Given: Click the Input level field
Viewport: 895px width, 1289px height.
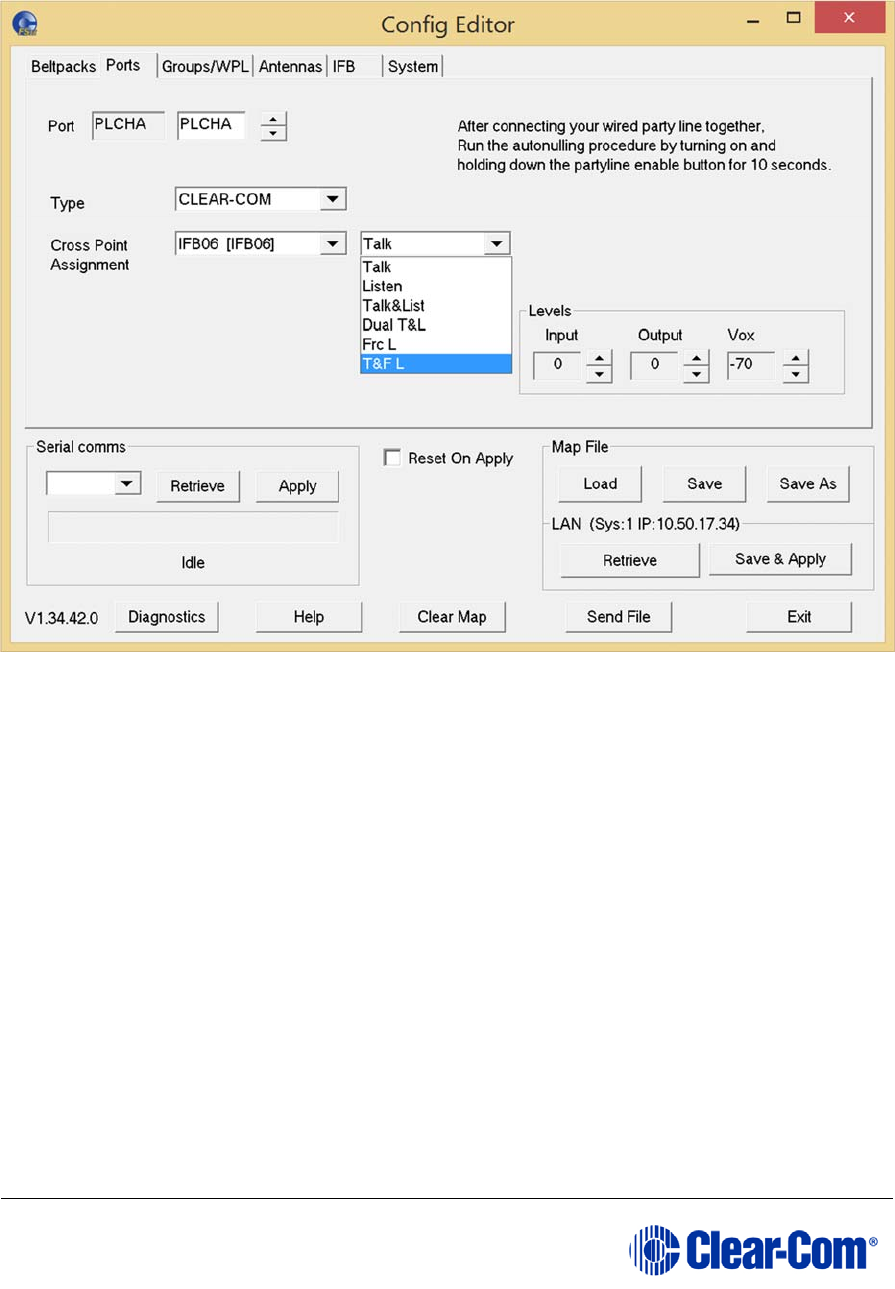Looking at the screenshot, I should tap(558, 366).
